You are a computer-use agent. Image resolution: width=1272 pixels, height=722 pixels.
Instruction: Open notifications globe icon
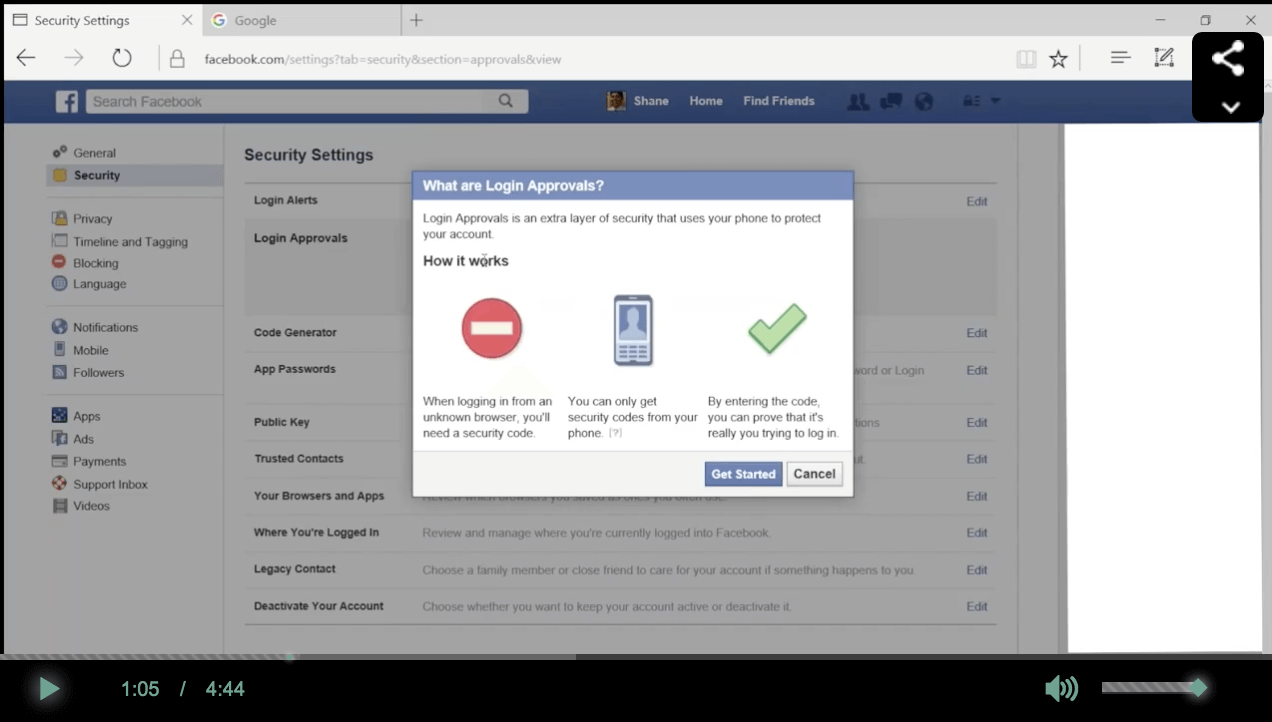[x=924, y=101]
